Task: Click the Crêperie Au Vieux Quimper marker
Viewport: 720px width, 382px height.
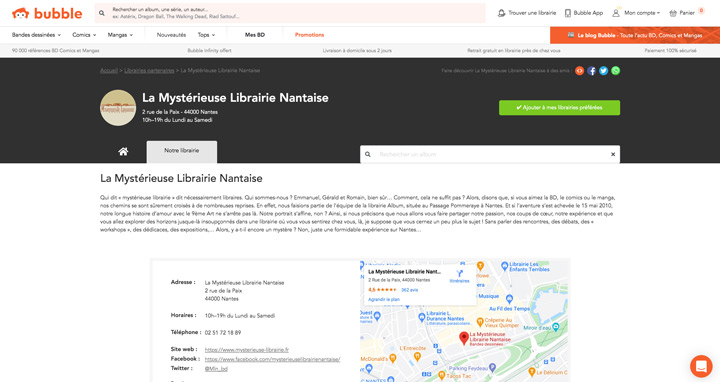Action: (480, 322)
